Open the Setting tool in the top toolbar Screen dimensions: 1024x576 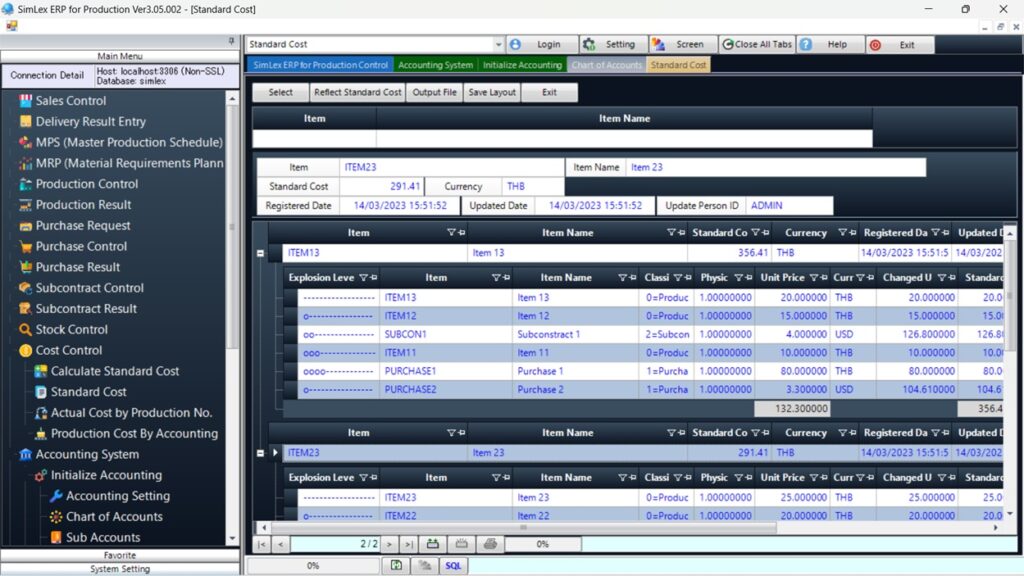click(614, 44)
